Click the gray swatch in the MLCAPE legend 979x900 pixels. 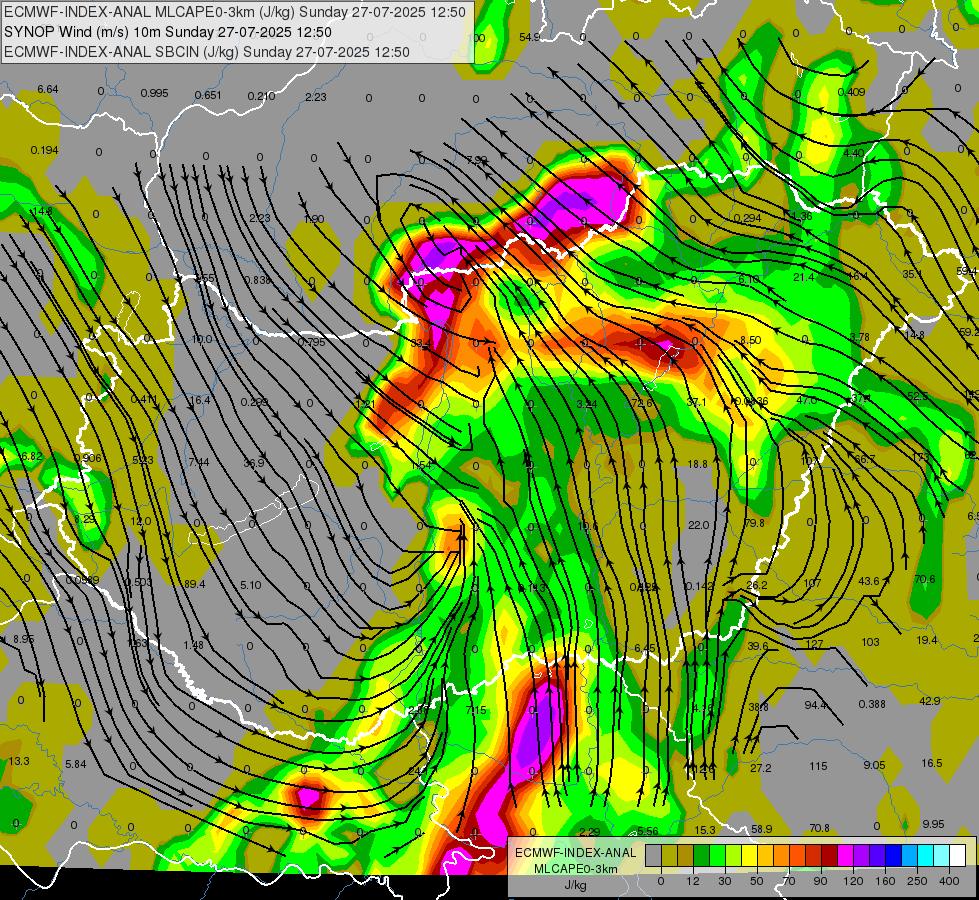pyautogui.click(x=654, y=855)
